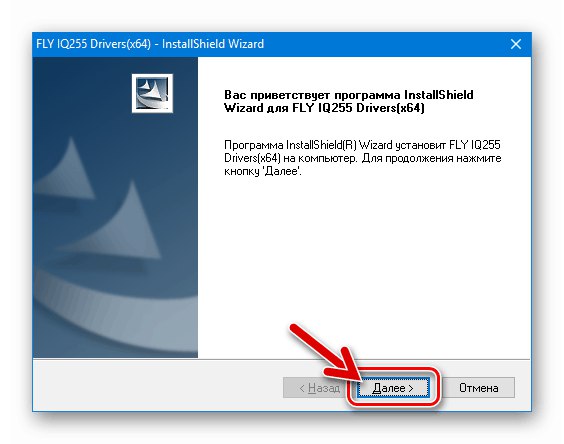This screenshot has width=564, height=444.
Task: Click the quoted word 'Далее' in instructions
Action: click(282, 171)
